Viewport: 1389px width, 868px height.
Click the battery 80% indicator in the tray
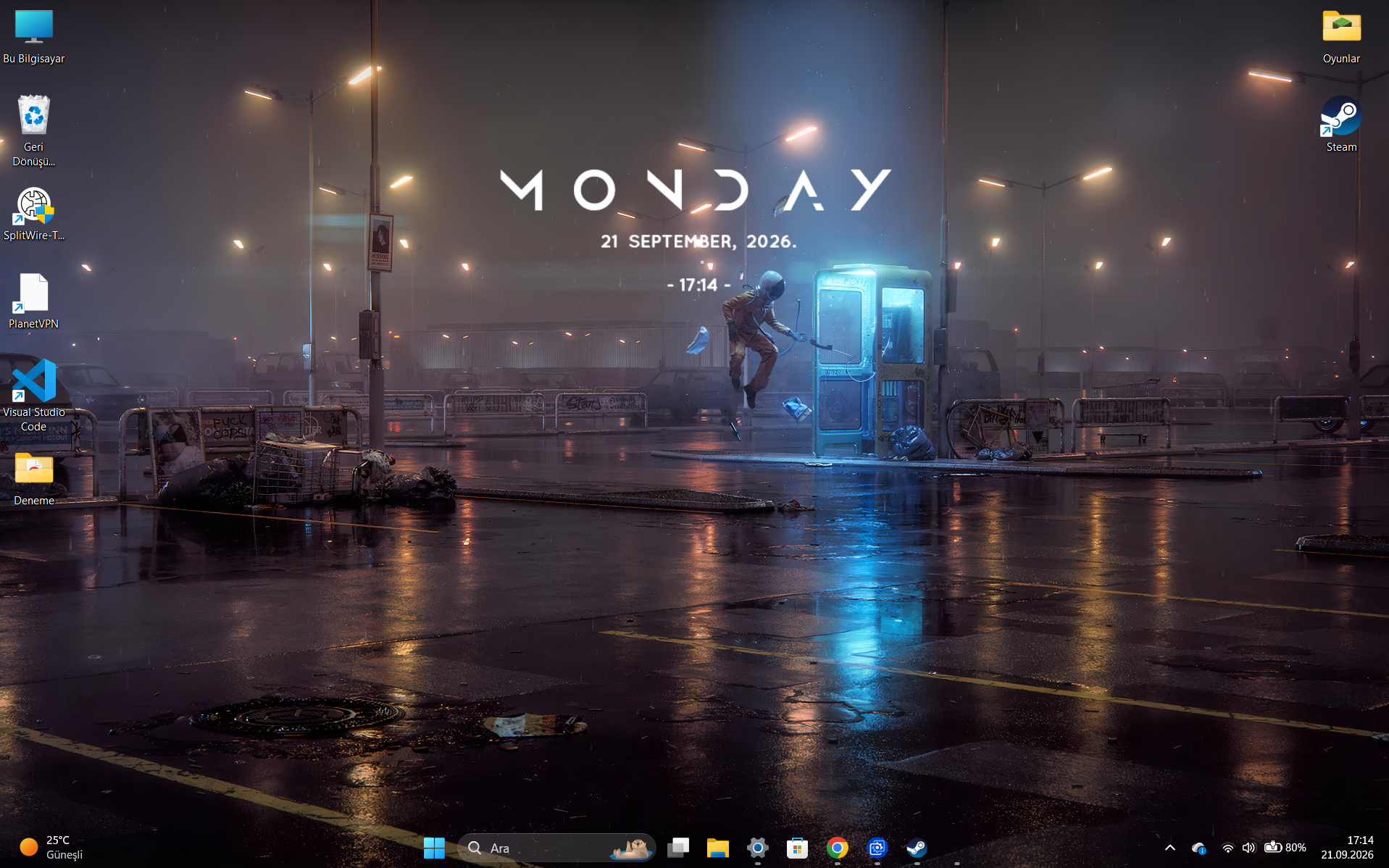pyautogui.click(x=1285, y=848)
